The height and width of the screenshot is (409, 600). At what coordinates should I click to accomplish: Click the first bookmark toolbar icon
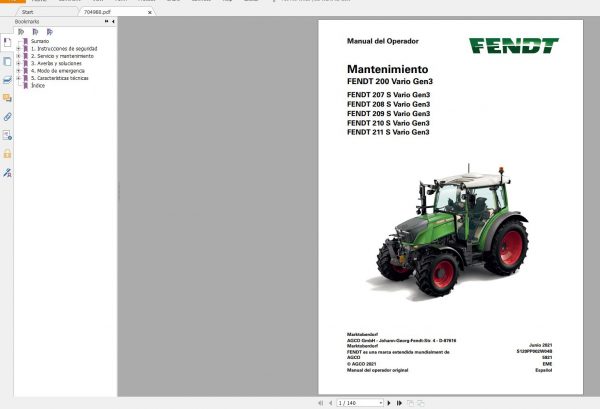(x=21, y=32)
